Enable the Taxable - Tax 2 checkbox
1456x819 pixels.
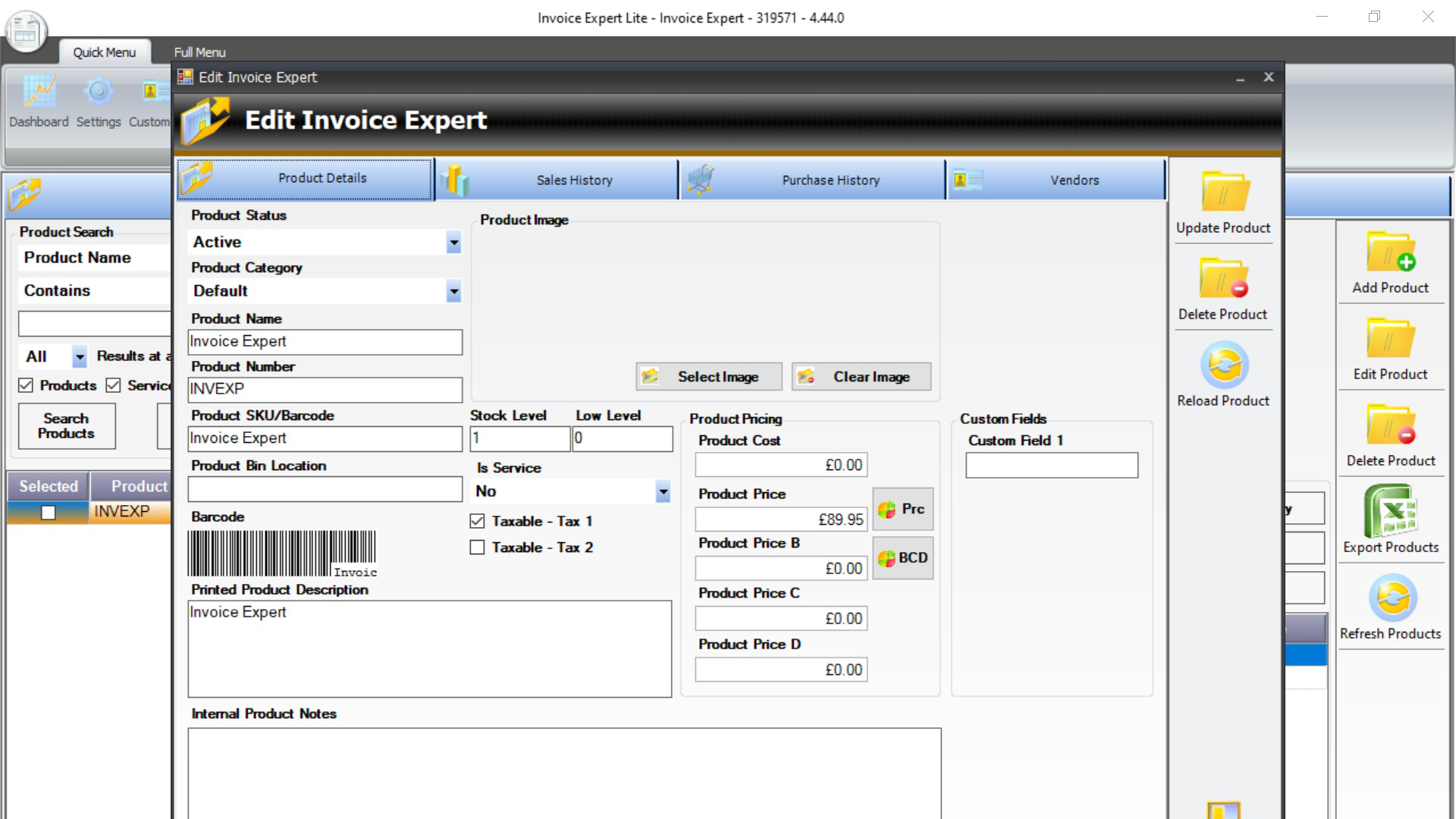(477, 548)
